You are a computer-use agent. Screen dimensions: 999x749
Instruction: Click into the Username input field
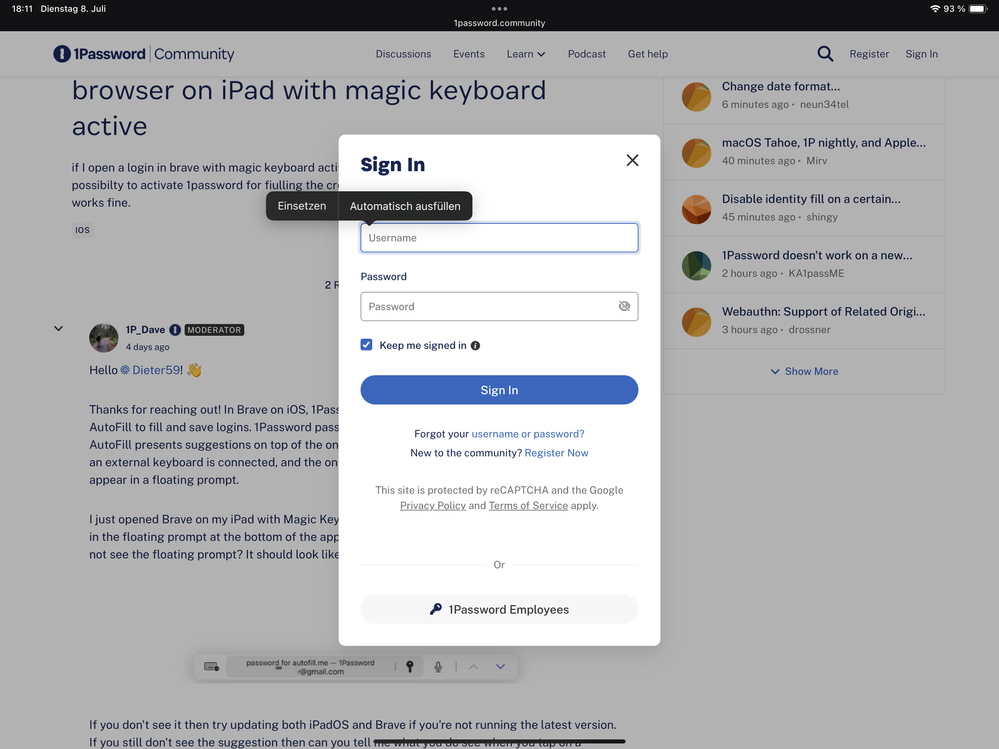[499, 238]
